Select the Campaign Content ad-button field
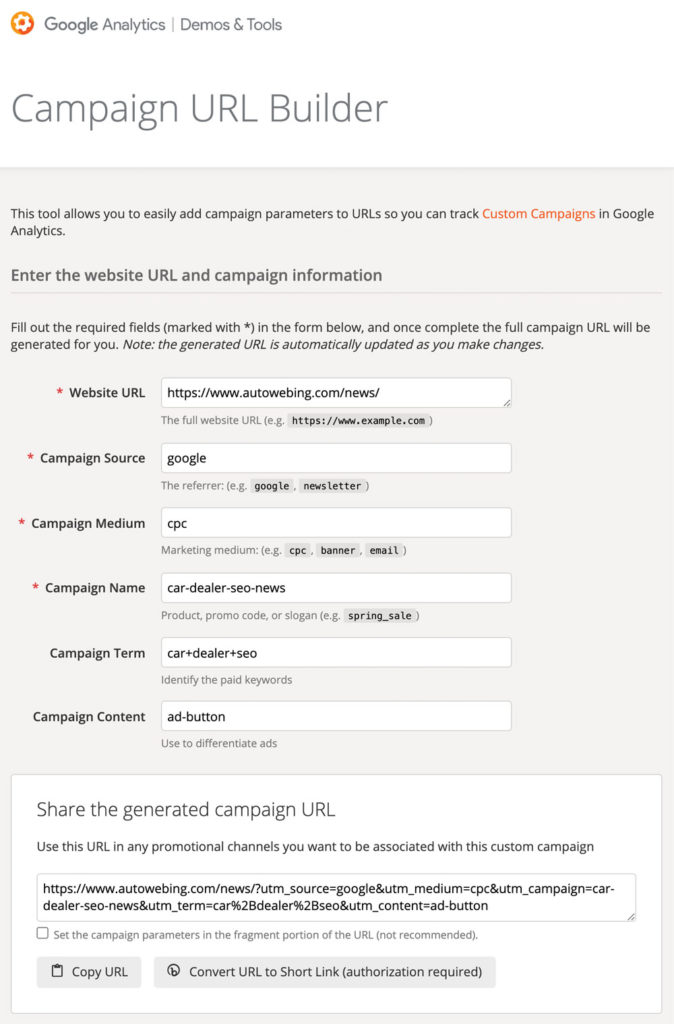 [x=336, y=716]
